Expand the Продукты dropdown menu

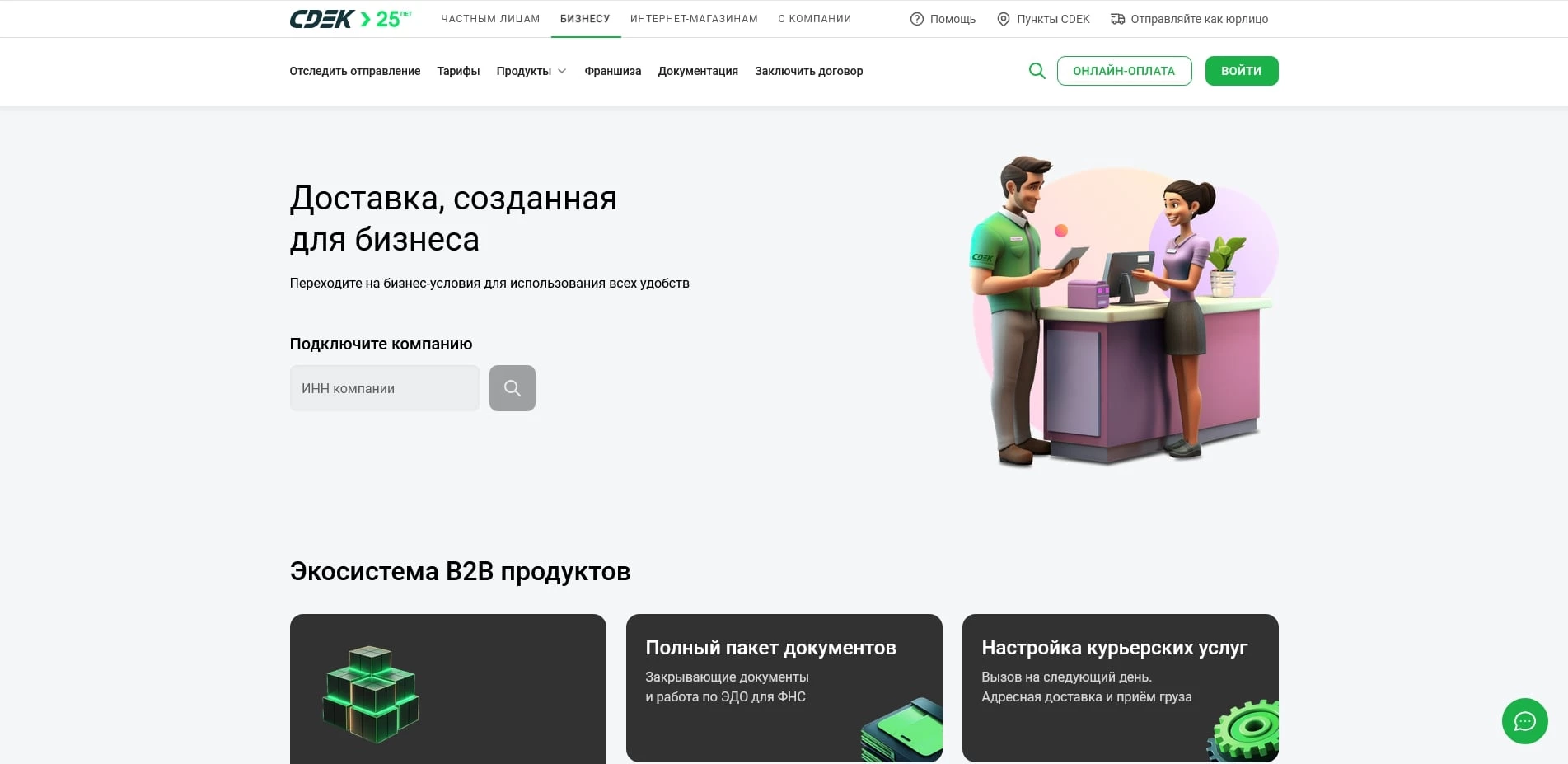[531, 71]
